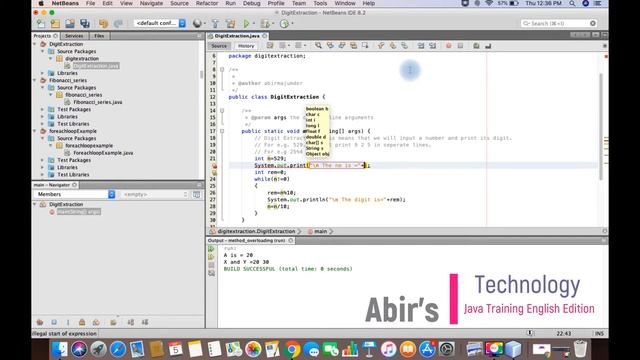Click the main breadcrumb in editor footer
This screenshot has height=360, width=640.
point(320,231)
